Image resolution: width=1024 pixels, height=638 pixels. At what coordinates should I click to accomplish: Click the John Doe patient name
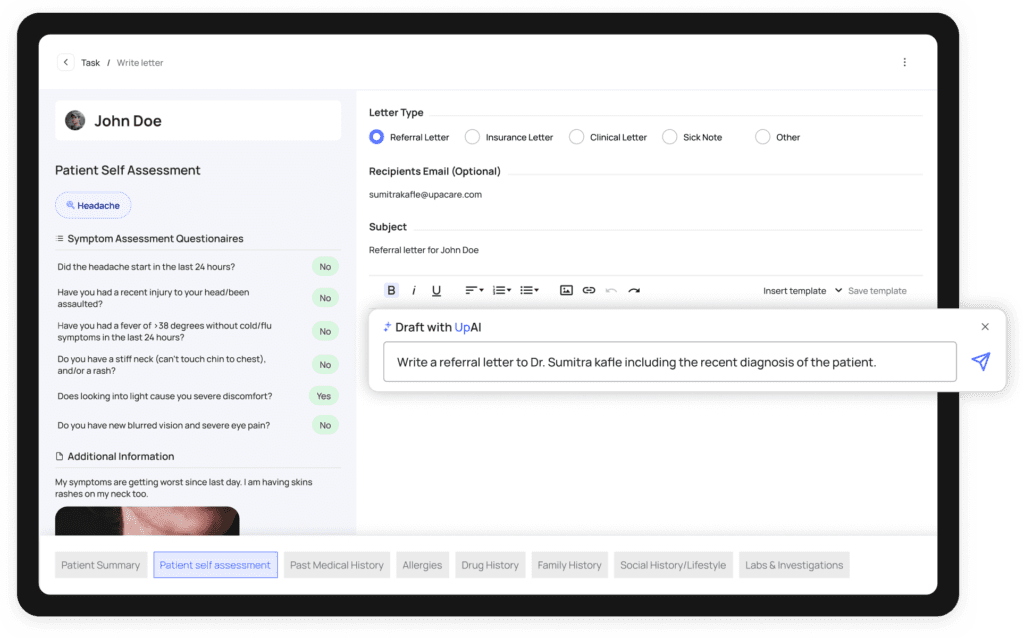point(128,121)
